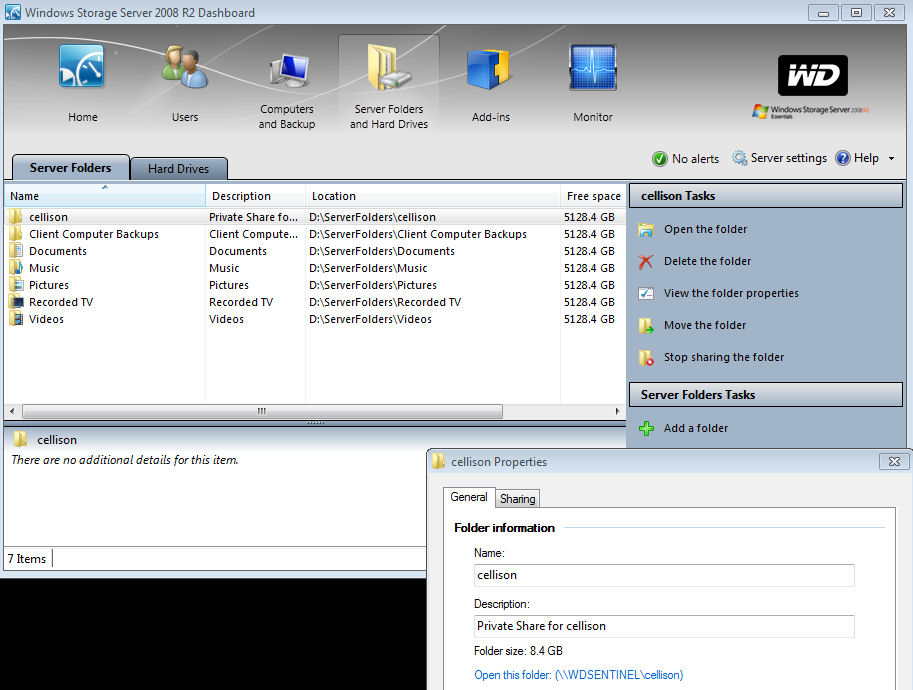Click the folder list left scroll arrow
Viewport: 913px width, 690px height.
[x=12, y=411]
